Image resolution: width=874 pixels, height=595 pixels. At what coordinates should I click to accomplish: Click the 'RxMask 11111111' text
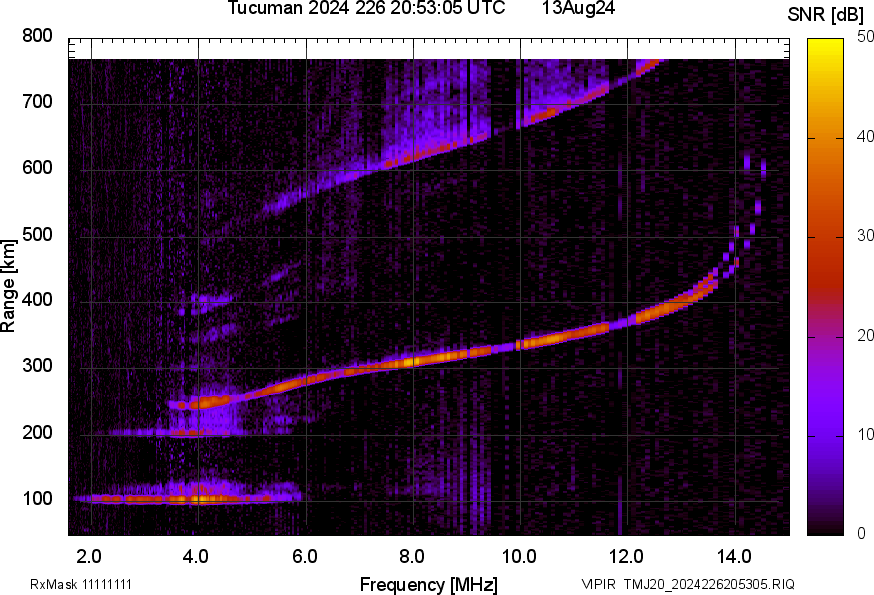(81, 584)
